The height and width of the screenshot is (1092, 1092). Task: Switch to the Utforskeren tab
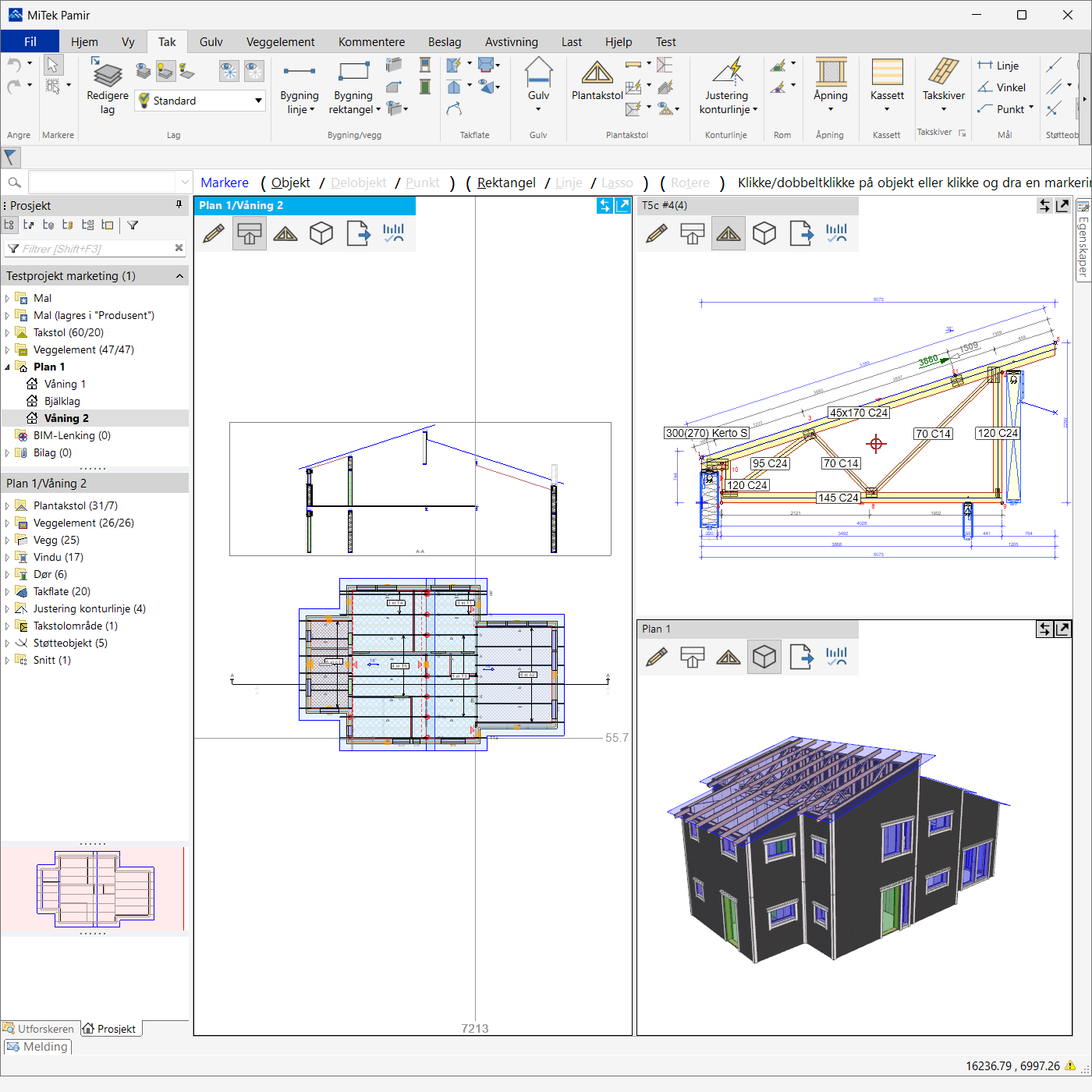tap(39, 1029)
